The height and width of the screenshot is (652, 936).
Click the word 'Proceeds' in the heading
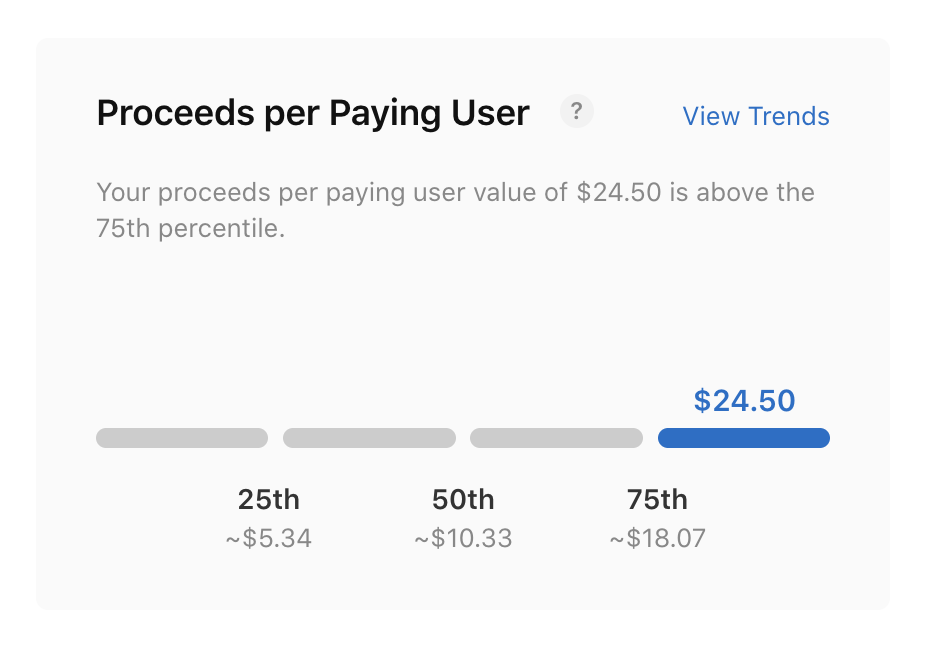(x=168, y=114)
